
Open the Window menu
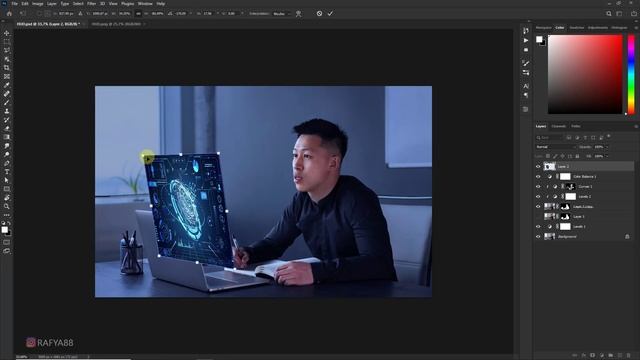pyautogui.click(x=145, y=4)
